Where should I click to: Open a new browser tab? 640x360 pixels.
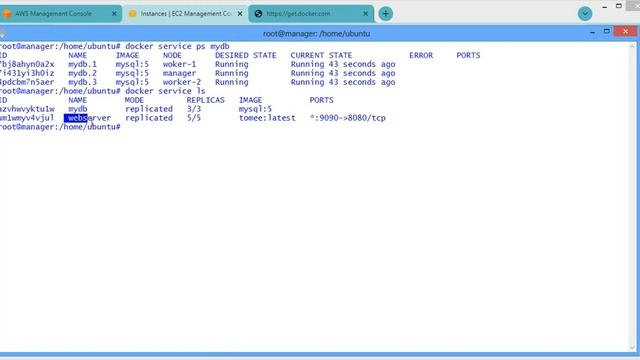385,13
